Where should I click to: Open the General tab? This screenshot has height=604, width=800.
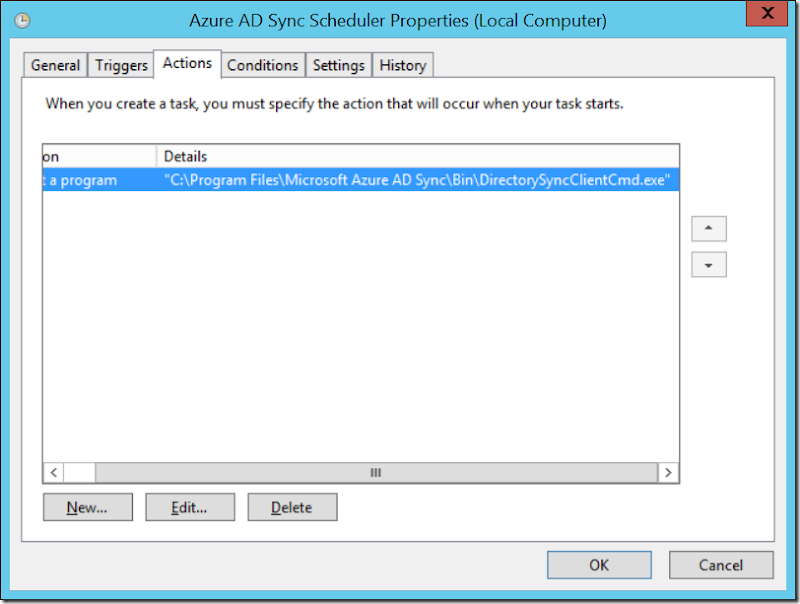click(x=55, y=65)
